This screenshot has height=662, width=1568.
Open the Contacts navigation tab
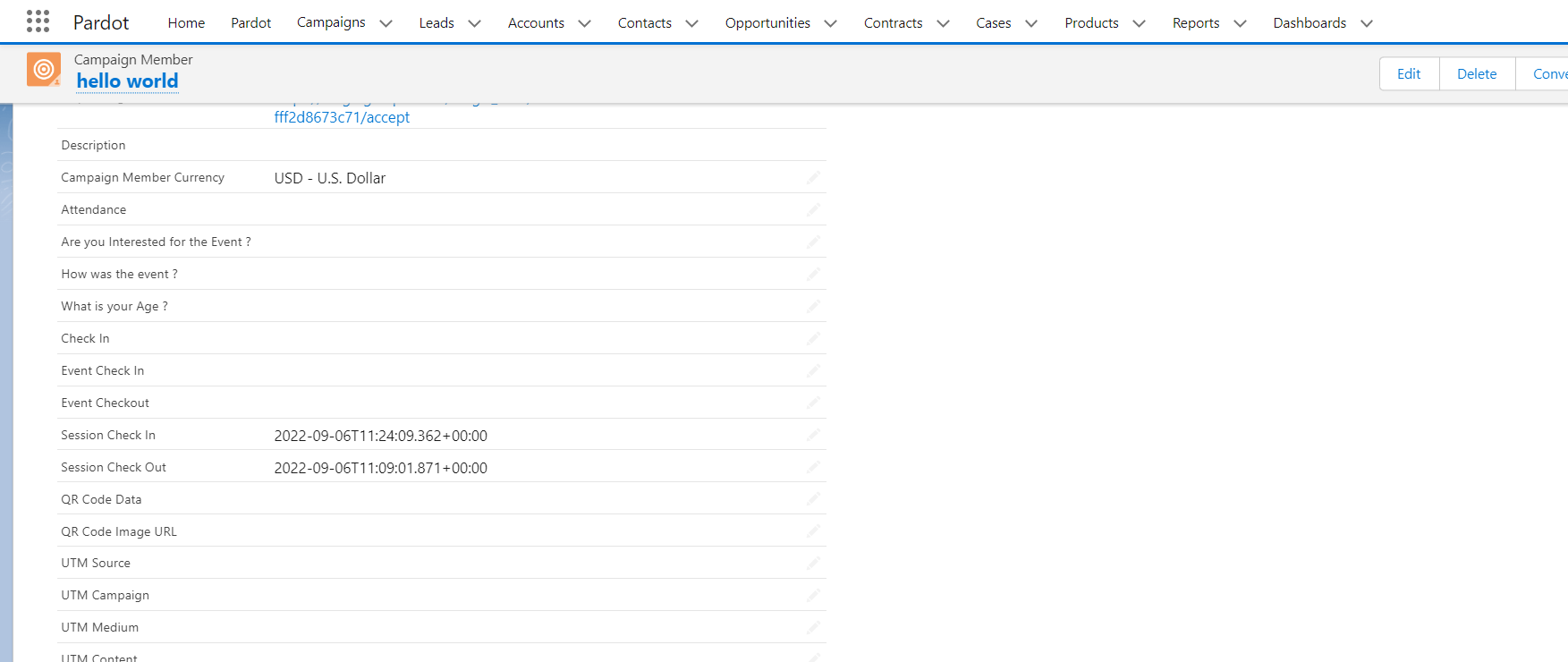(644, 23)
